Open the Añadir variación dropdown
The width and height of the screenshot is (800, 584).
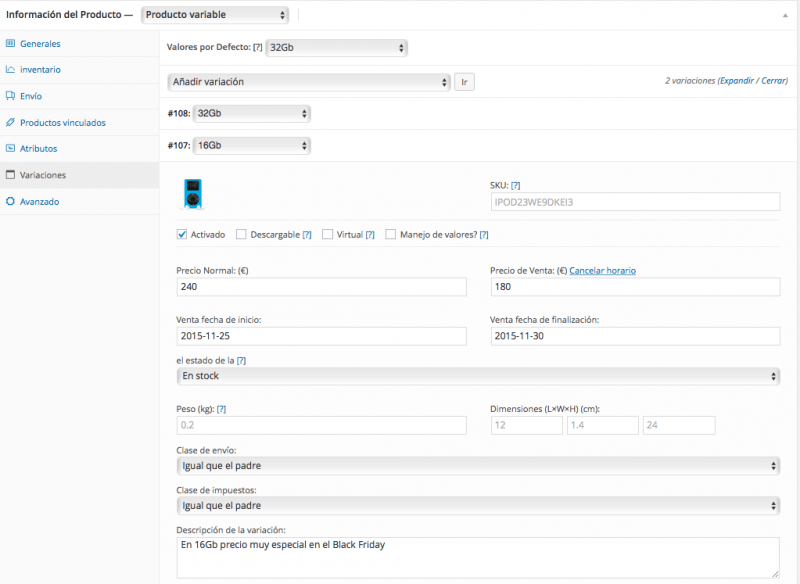click(309, 82)
